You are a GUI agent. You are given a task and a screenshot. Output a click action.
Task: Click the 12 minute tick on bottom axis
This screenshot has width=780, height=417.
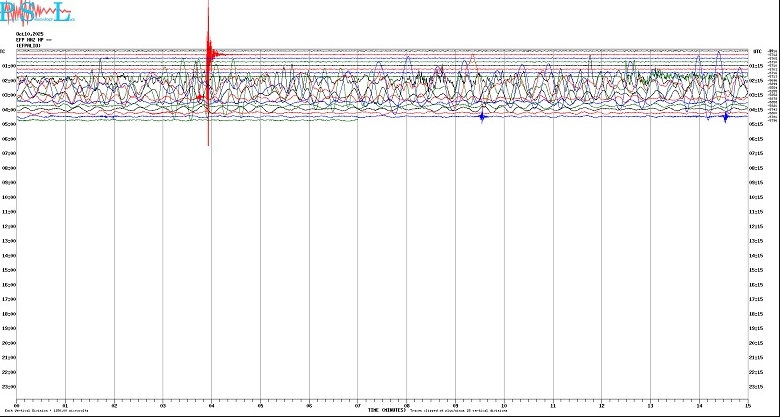pyautogui.click(x=601, y=405)
